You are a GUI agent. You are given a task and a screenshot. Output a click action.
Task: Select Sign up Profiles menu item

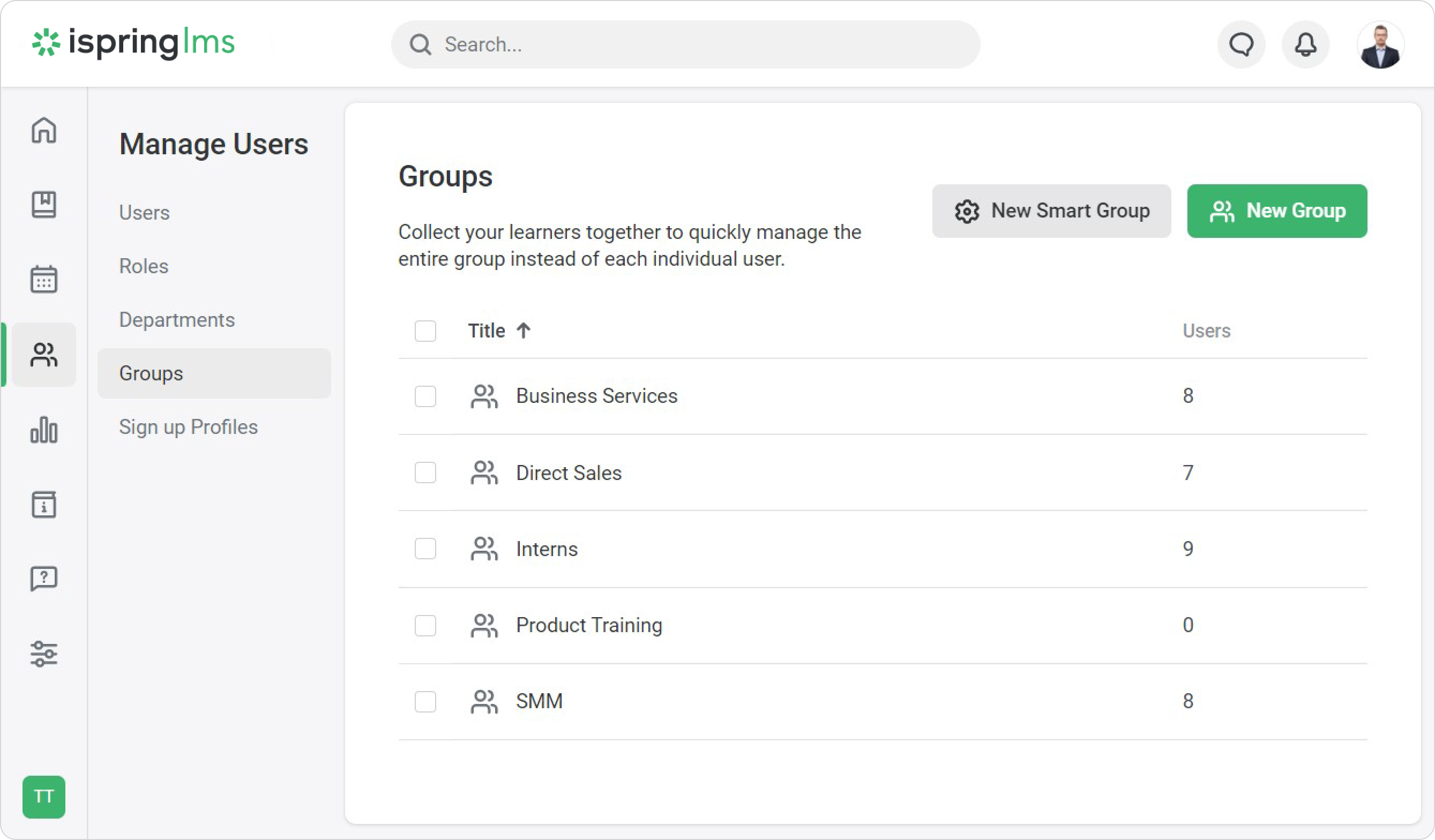coord(188,427)
